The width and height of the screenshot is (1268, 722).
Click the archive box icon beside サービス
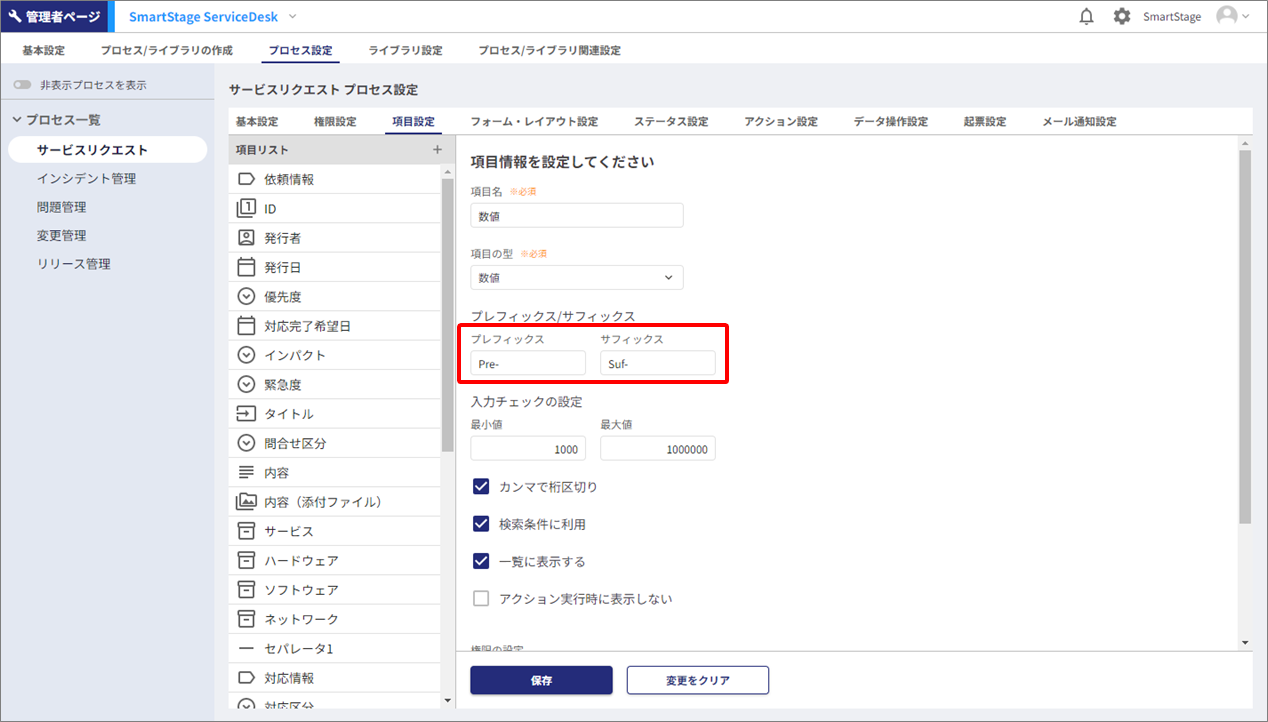[x=246, y=531]
